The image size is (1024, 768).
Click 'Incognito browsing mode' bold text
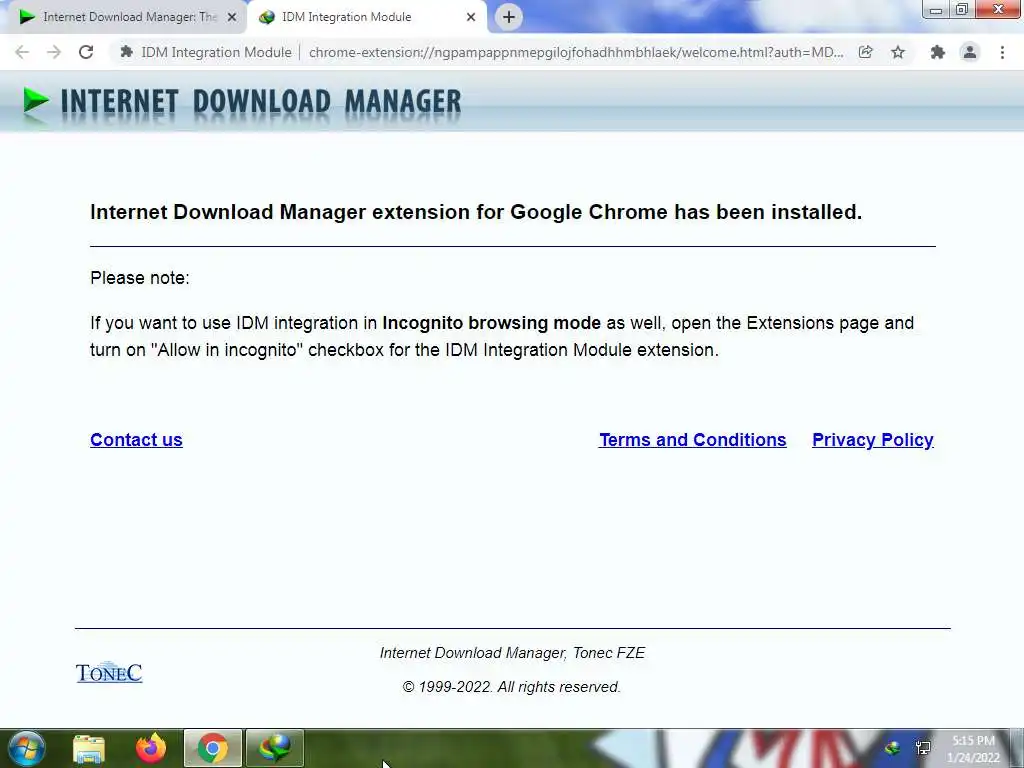coord(491,323)
